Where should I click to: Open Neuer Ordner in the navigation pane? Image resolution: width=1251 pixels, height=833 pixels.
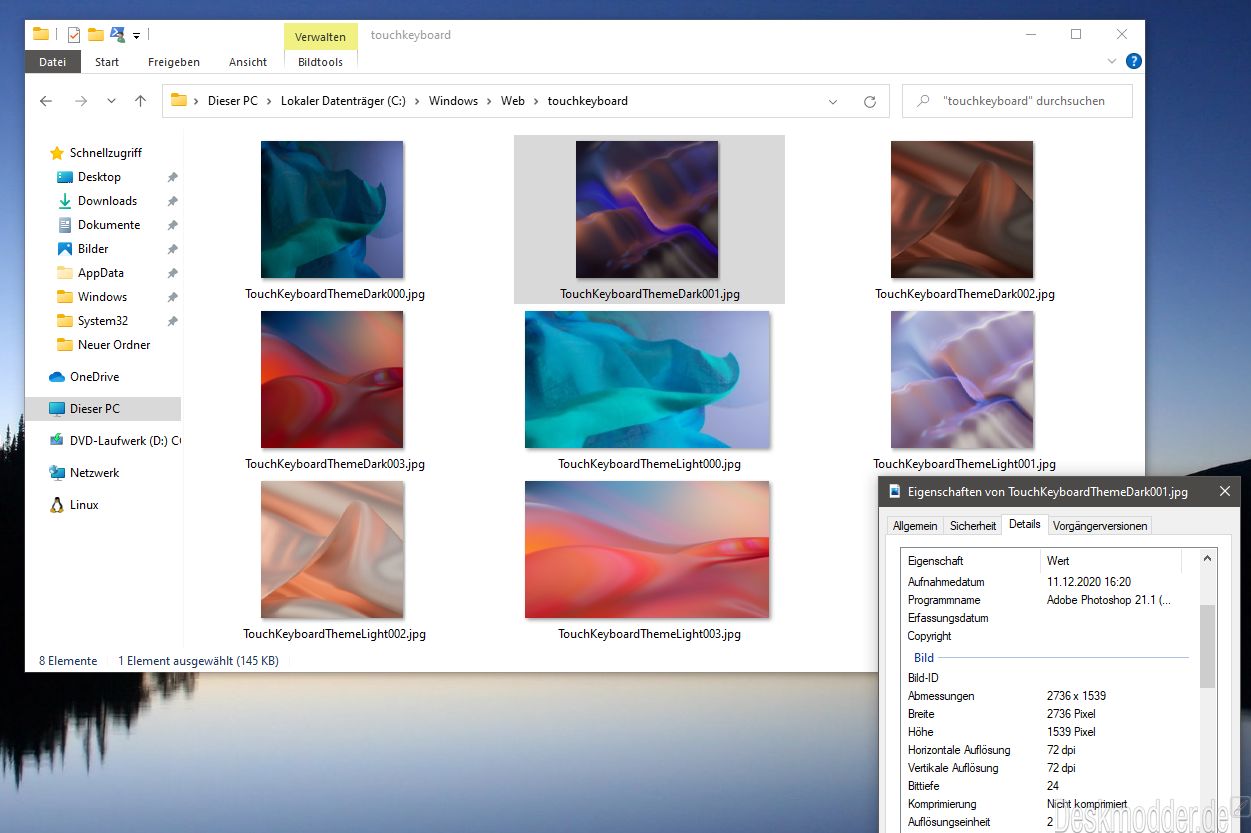click(114, 345)
